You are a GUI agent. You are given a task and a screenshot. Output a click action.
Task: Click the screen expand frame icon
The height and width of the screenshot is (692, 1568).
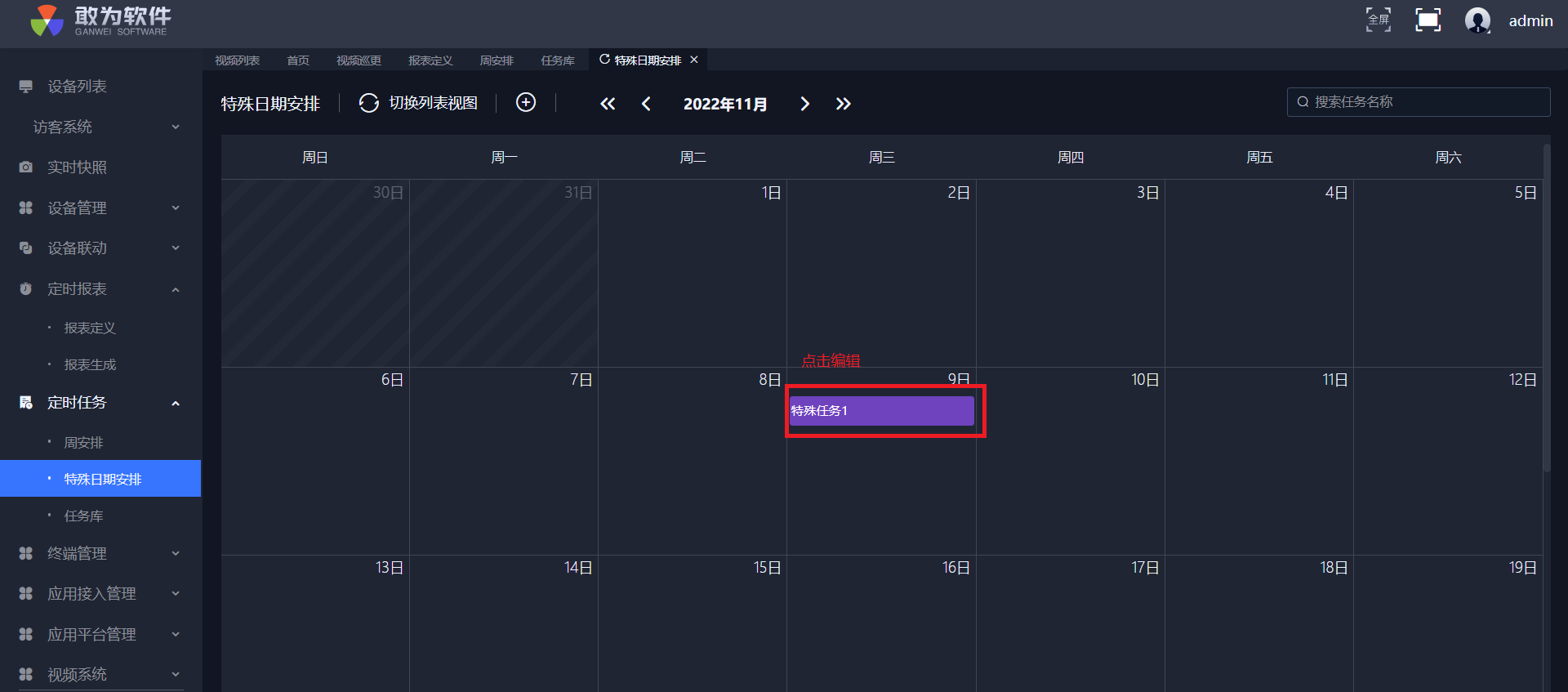coord(1428,20)
